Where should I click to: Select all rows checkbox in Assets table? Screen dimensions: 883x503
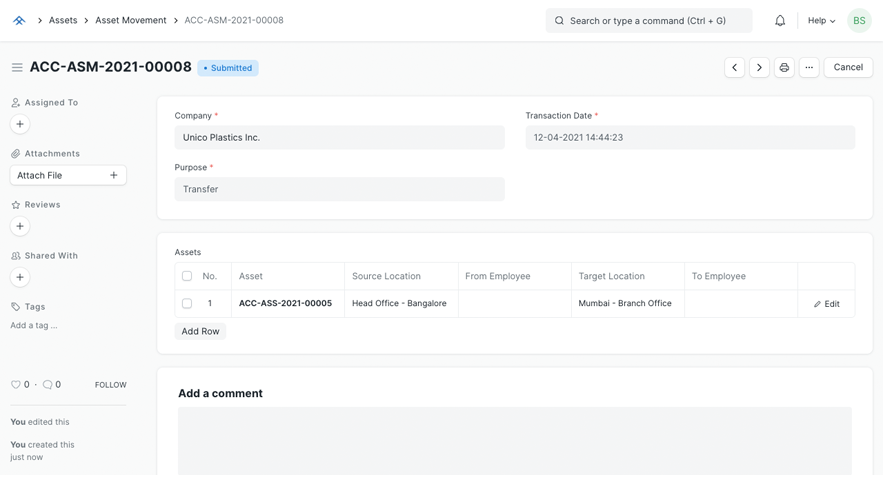click(187, 276)
